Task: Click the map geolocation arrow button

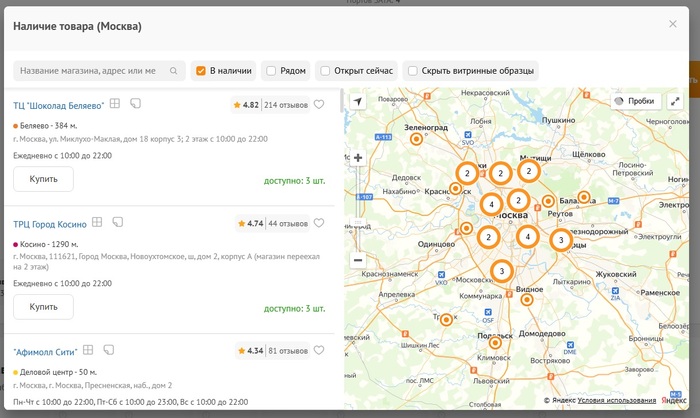Action: pos(358,102)
